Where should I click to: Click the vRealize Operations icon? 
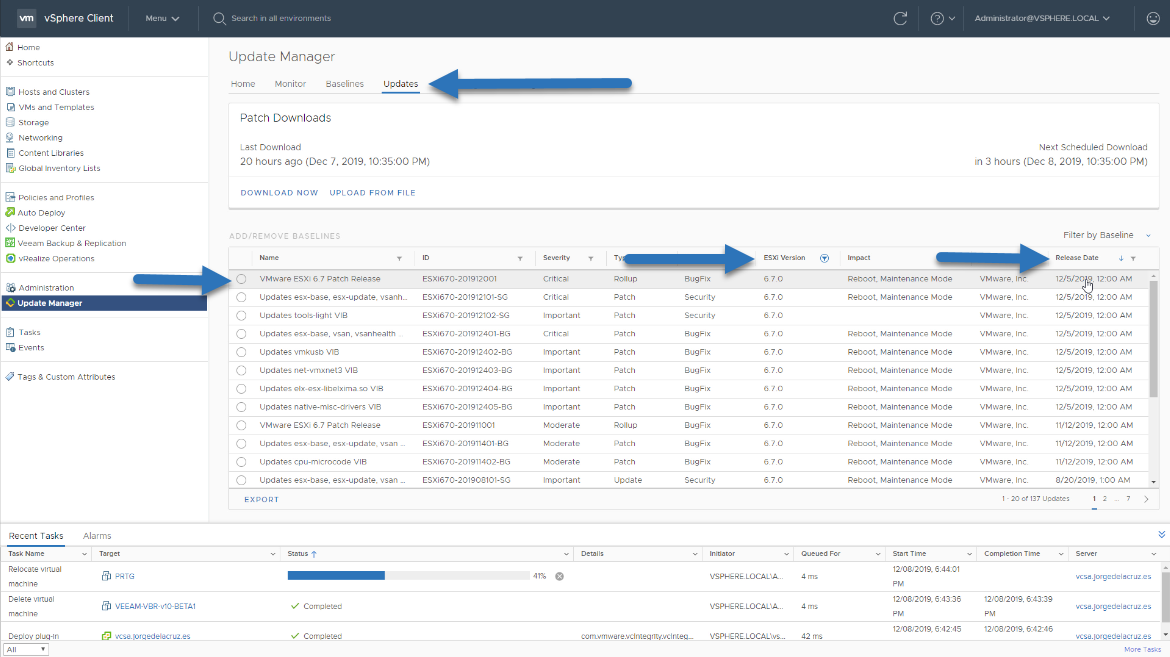10,258
